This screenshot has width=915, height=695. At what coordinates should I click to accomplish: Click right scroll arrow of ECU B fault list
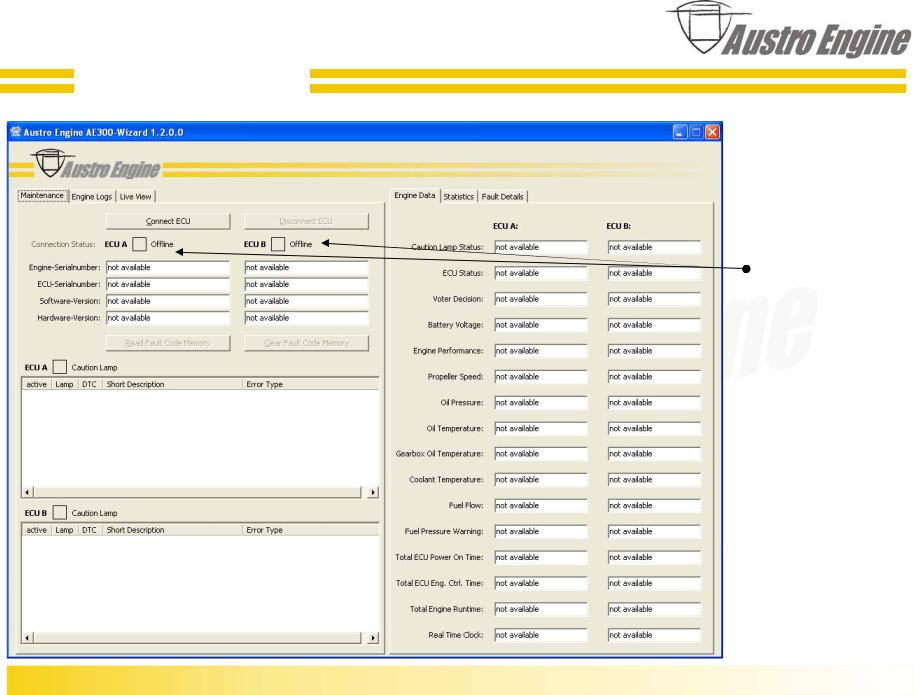click(x=373, y=638)
